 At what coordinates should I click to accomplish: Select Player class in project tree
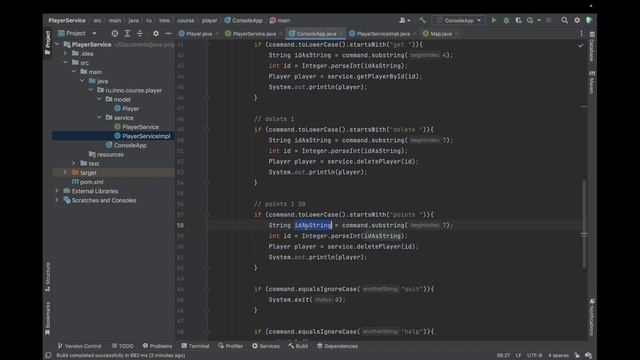coord(131,109)
